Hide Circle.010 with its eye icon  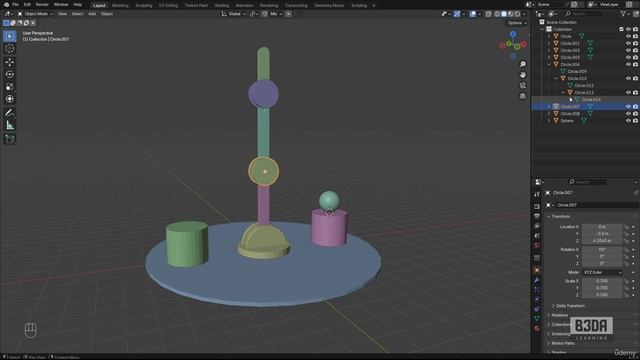pyautogui.click(x=629, y=78)
